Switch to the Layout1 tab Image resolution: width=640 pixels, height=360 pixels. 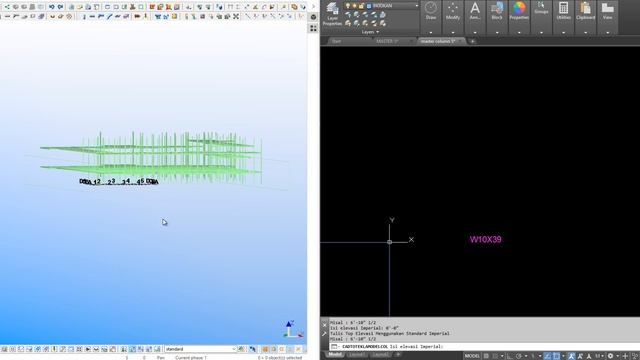(x=356, y=355)
